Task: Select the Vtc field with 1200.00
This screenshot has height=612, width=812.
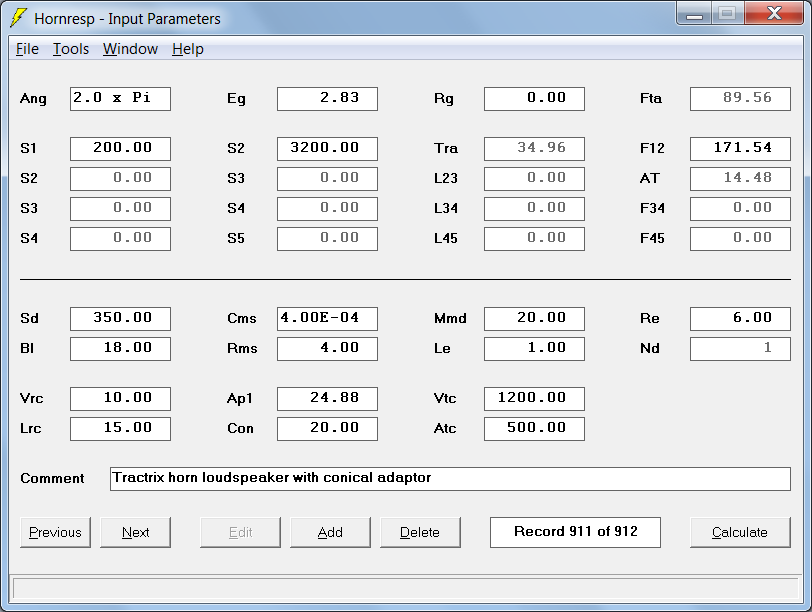Action: (534, 399)
